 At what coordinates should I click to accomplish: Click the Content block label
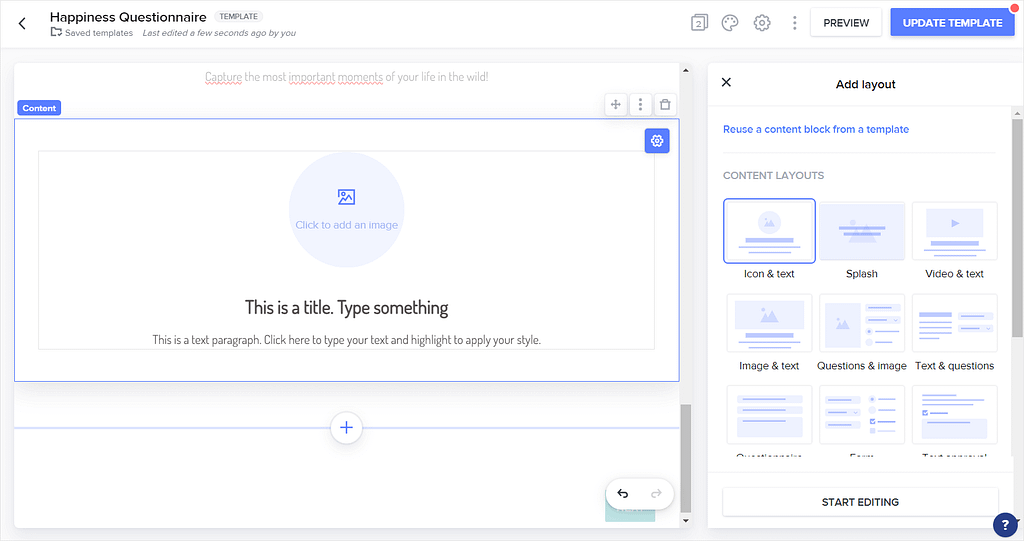point(39,108)
